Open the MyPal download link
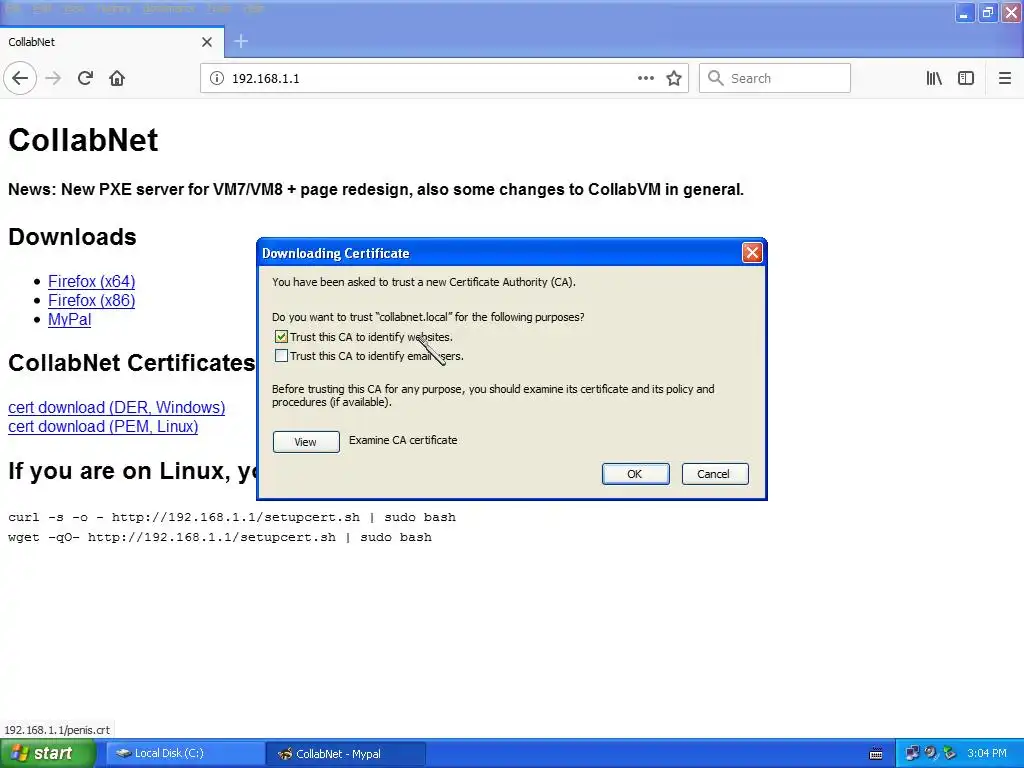 pos(69,320)
